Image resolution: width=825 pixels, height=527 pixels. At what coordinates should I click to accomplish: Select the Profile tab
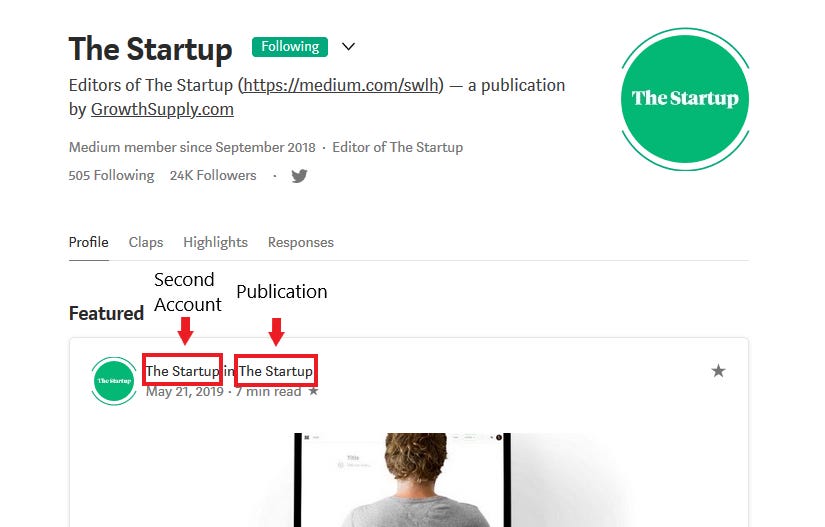point(88,242)
